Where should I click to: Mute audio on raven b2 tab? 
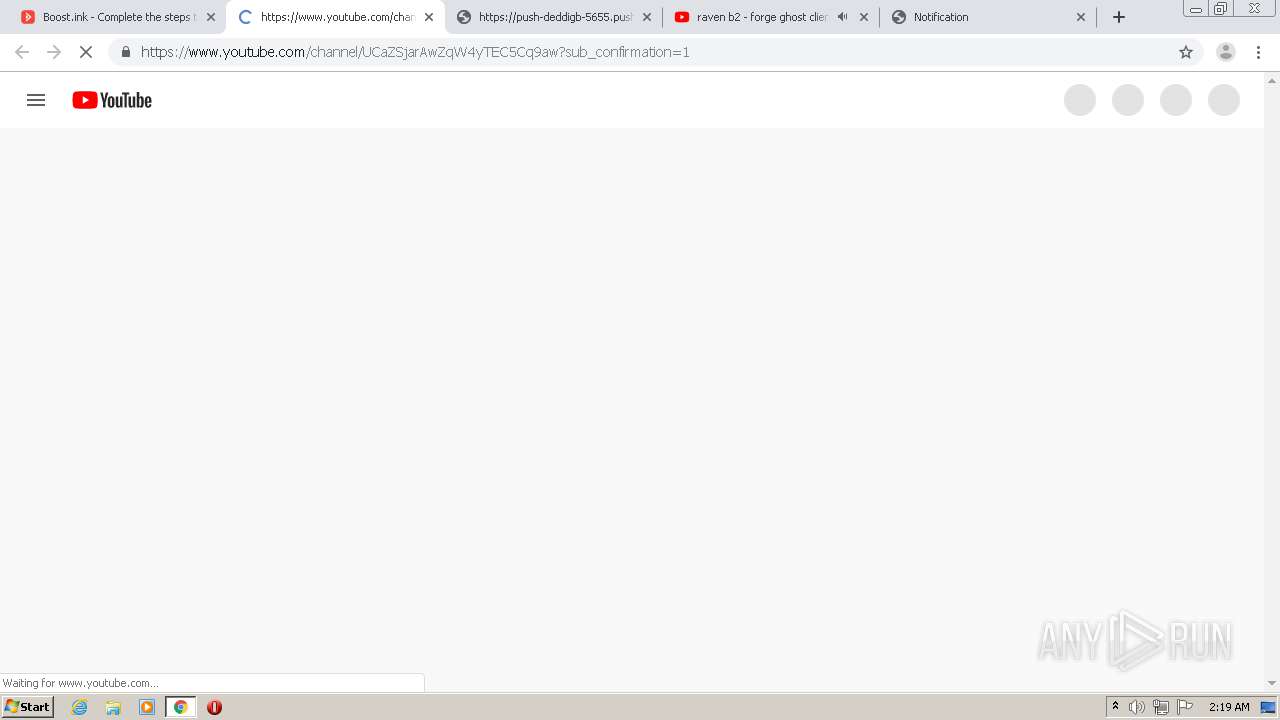tap(842, 17)
